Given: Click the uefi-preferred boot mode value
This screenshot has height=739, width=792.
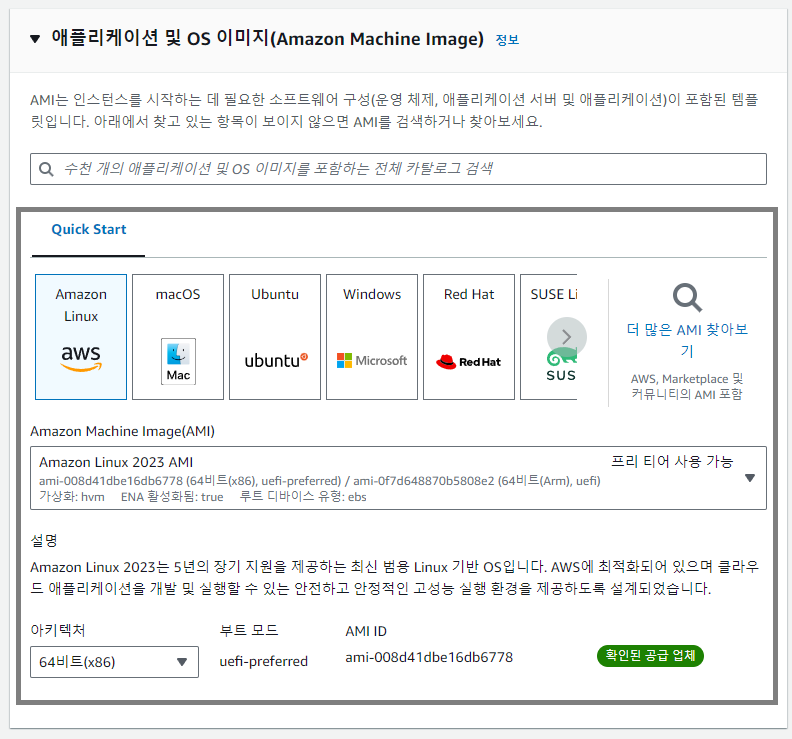Looking at the screenshot, I should 263,661.
